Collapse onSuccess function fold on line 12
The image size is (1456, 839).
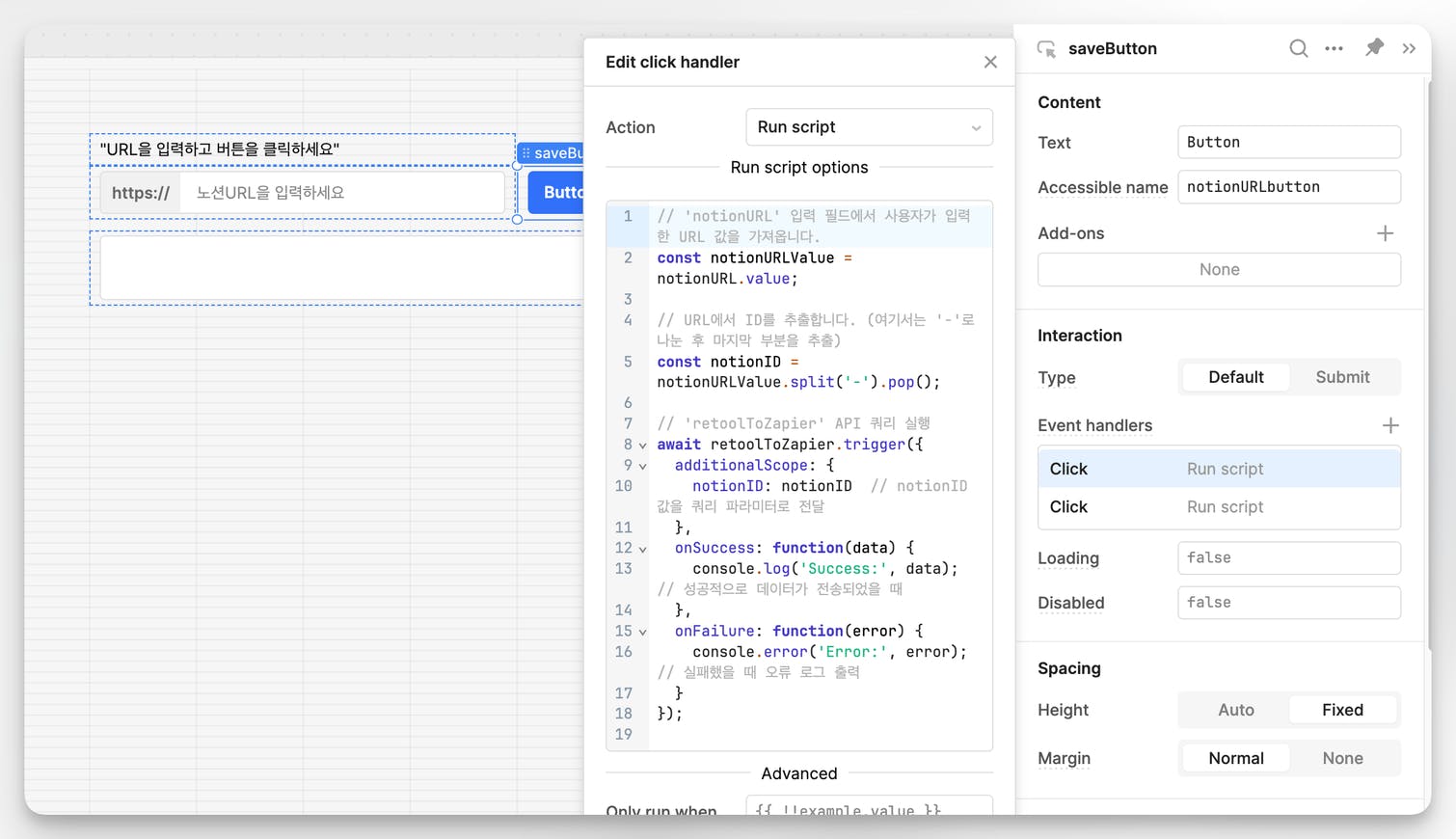[643, 549]
